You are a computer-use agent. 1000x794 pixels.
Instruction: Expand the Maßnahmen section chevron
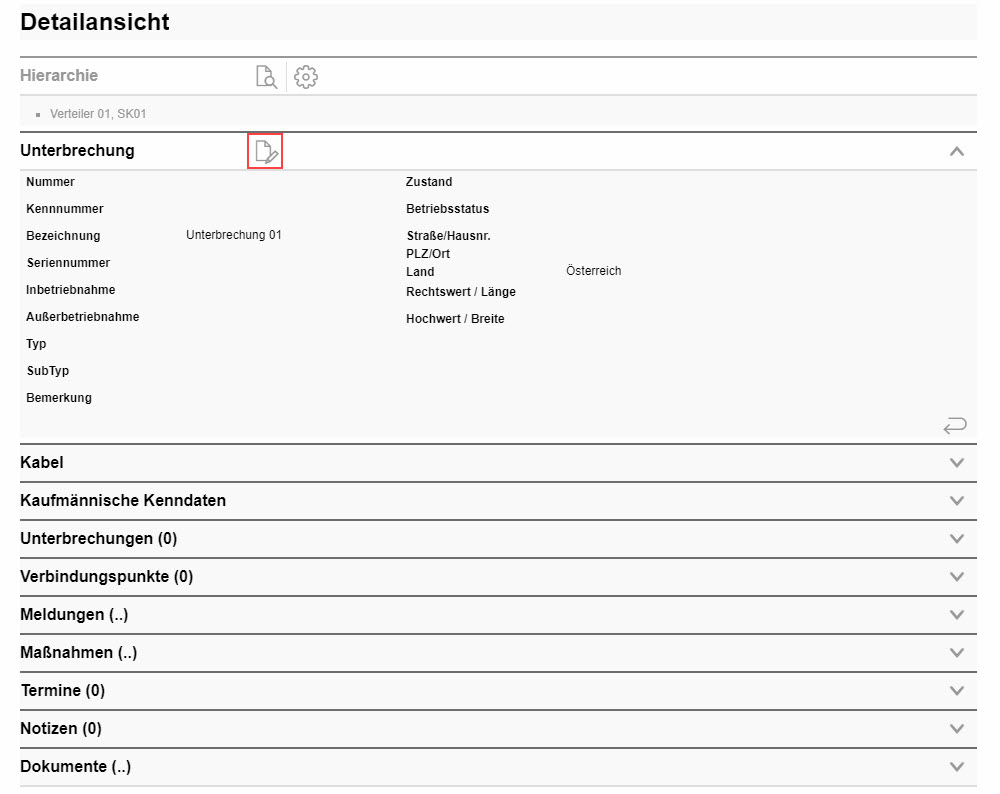(x=957, y=653)
